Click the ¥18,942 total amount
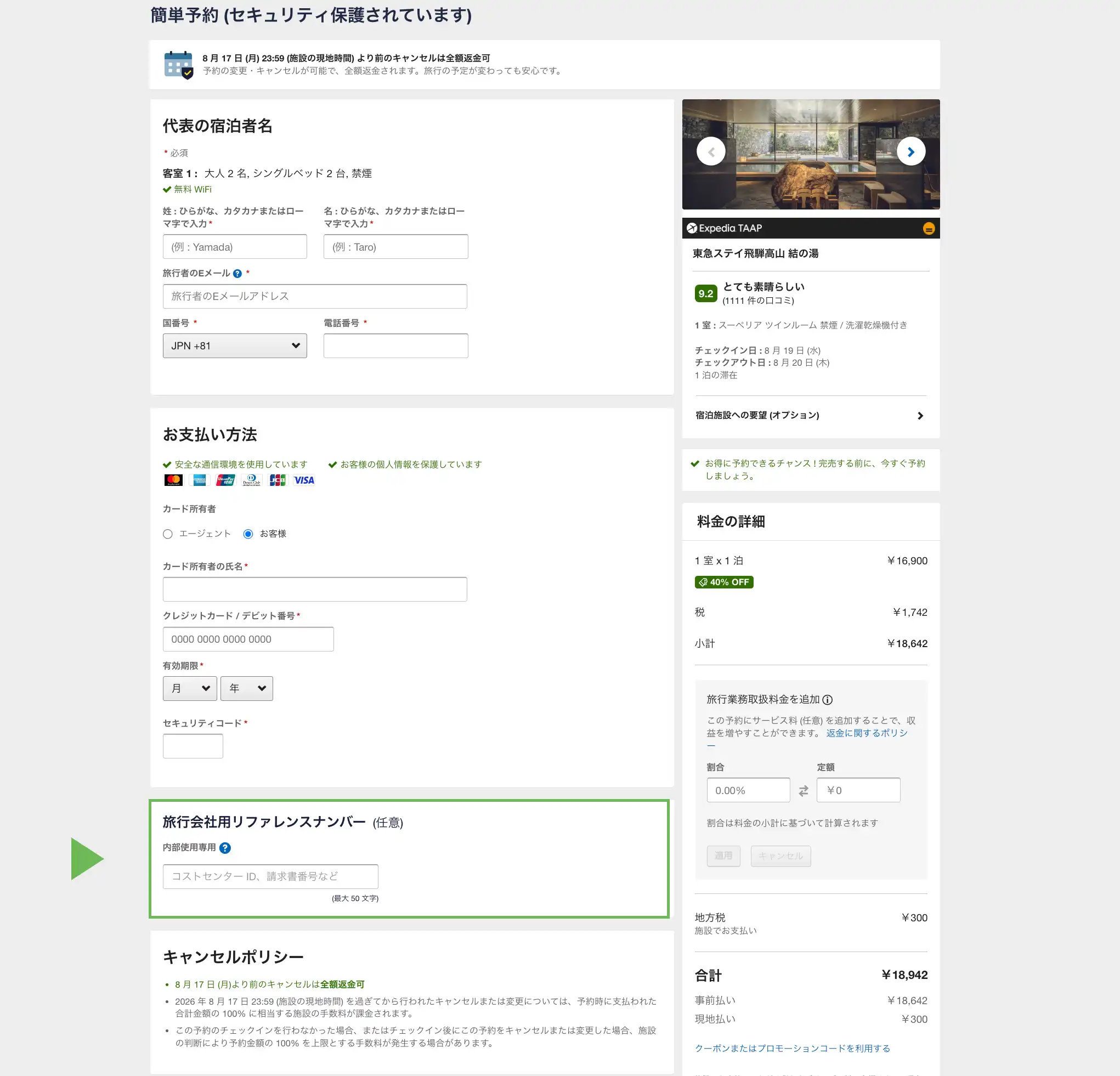Screen dimensions: 1120x1076 (904, 975)
